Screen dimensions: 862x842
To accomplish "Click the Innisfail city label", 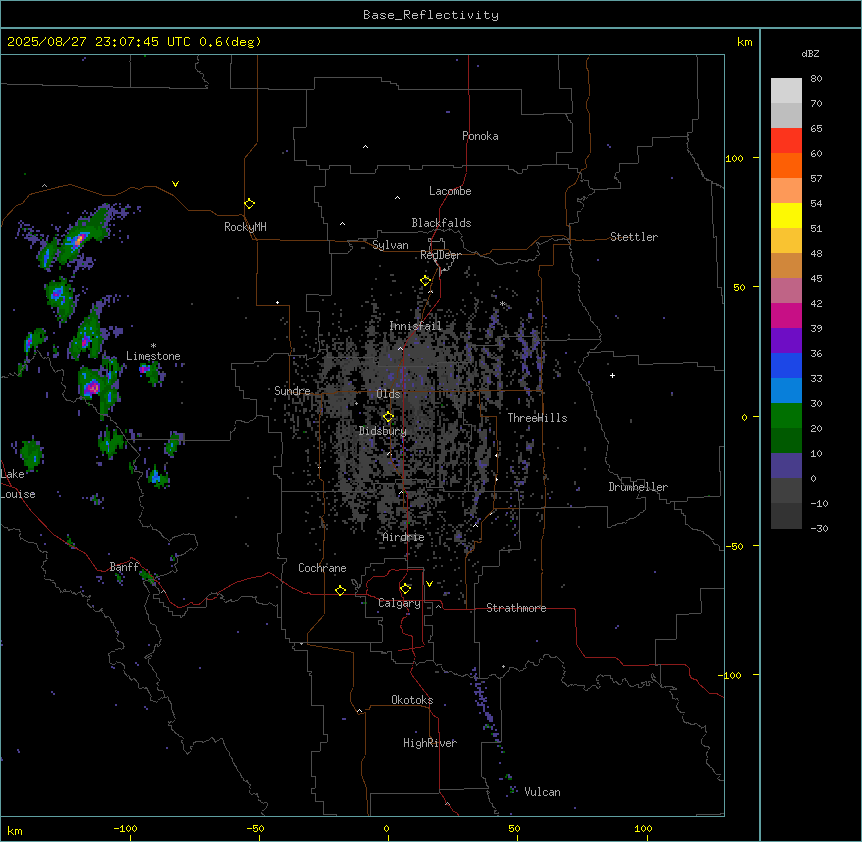I will (x=416, y=326).
